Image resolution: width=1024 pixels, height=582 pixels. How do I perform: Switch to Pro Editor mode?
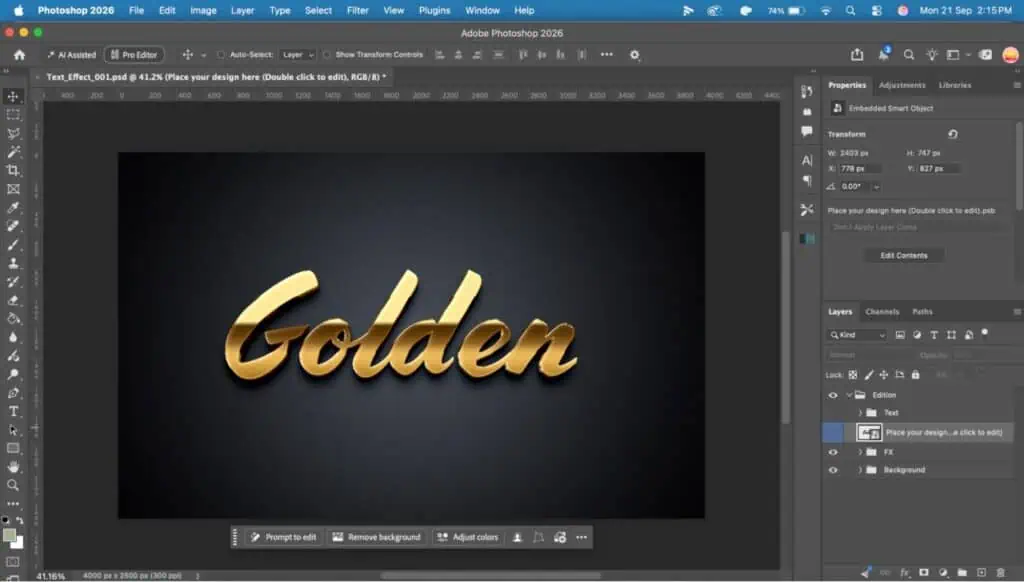134,55
